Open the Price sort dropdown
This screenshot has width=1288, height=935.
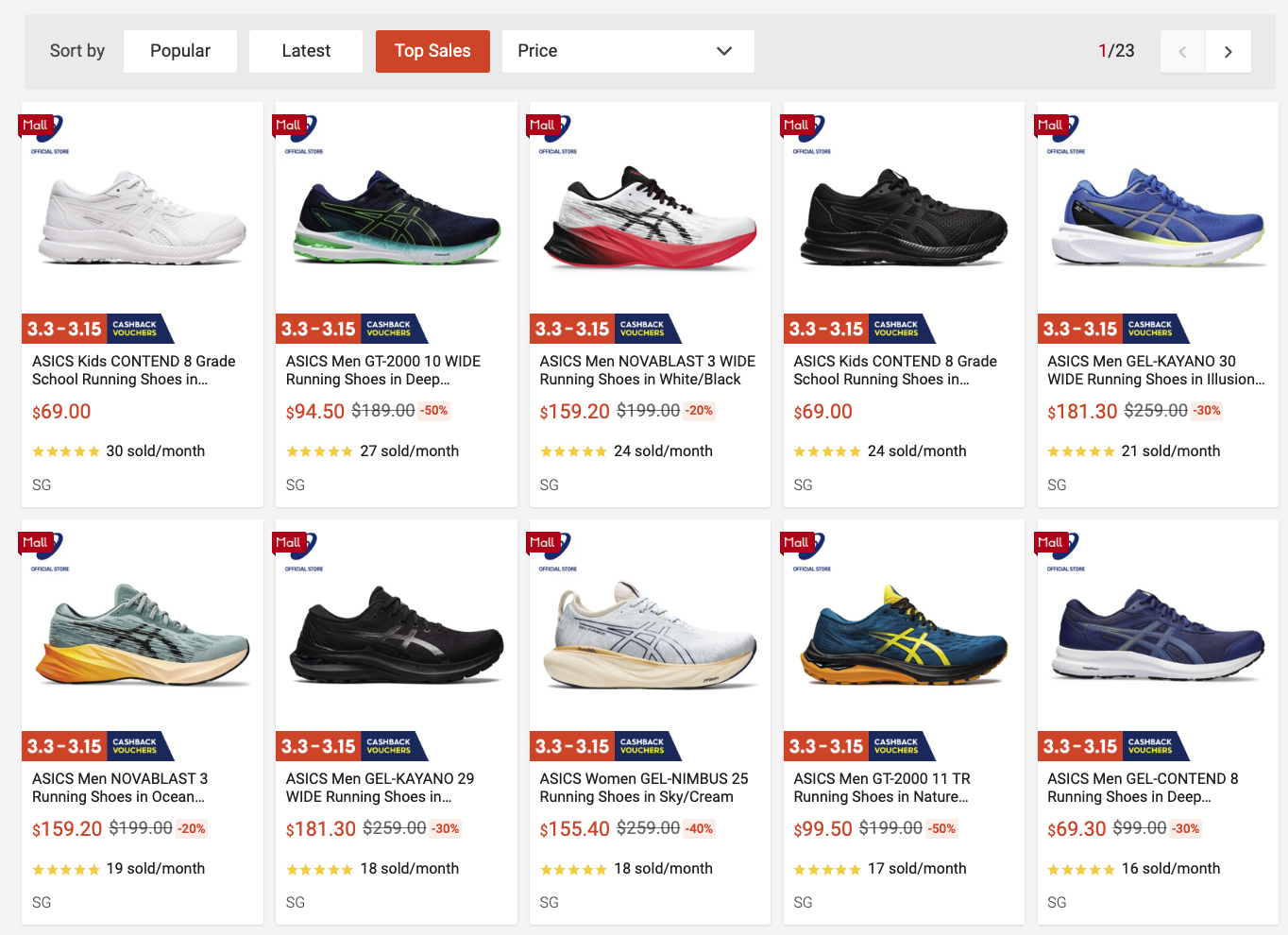pos(628,51)
